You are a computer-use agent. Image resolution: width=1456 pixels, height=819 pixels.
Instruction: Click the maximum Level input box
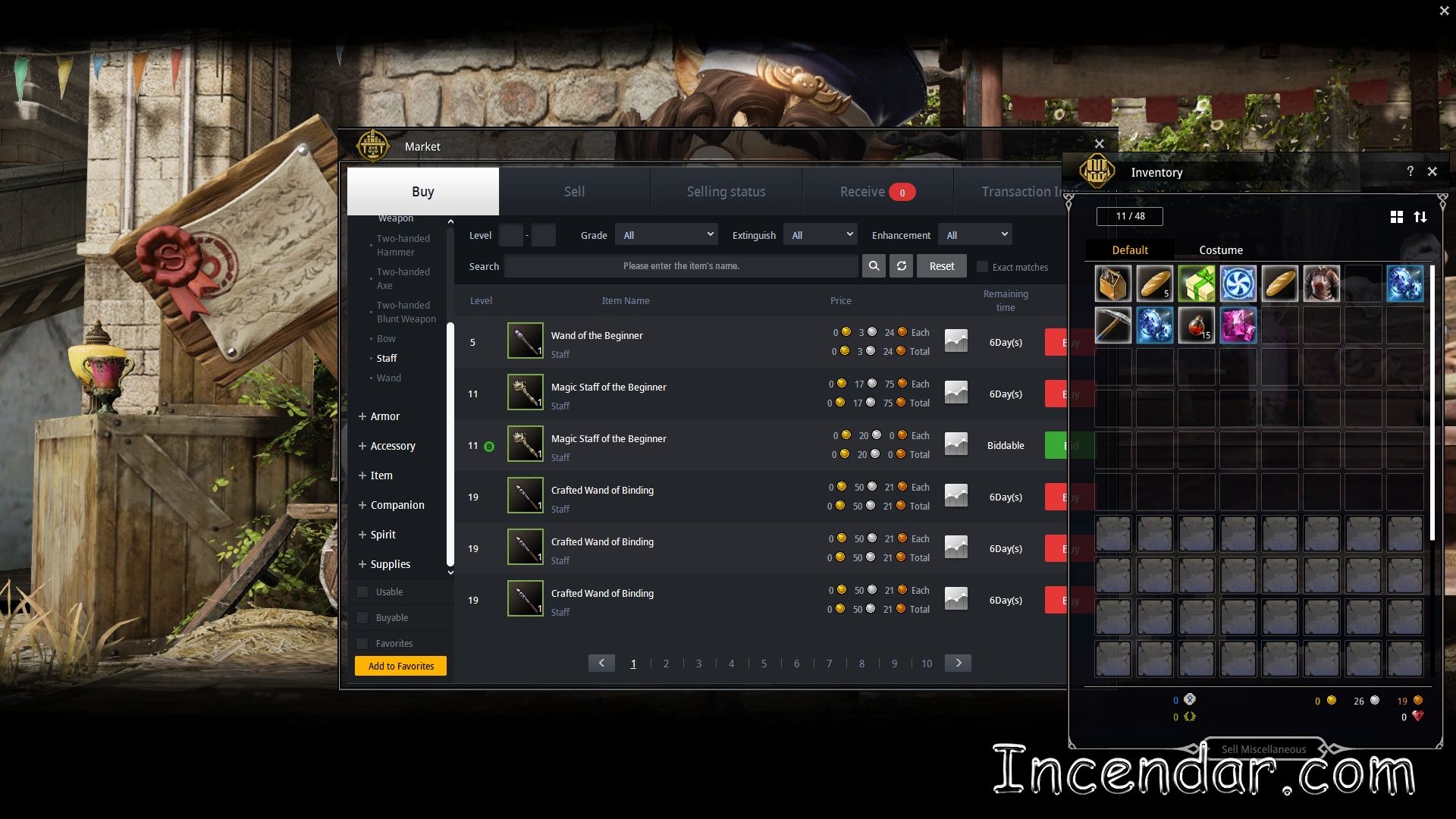pyautogui.click(x=543, y=235)
